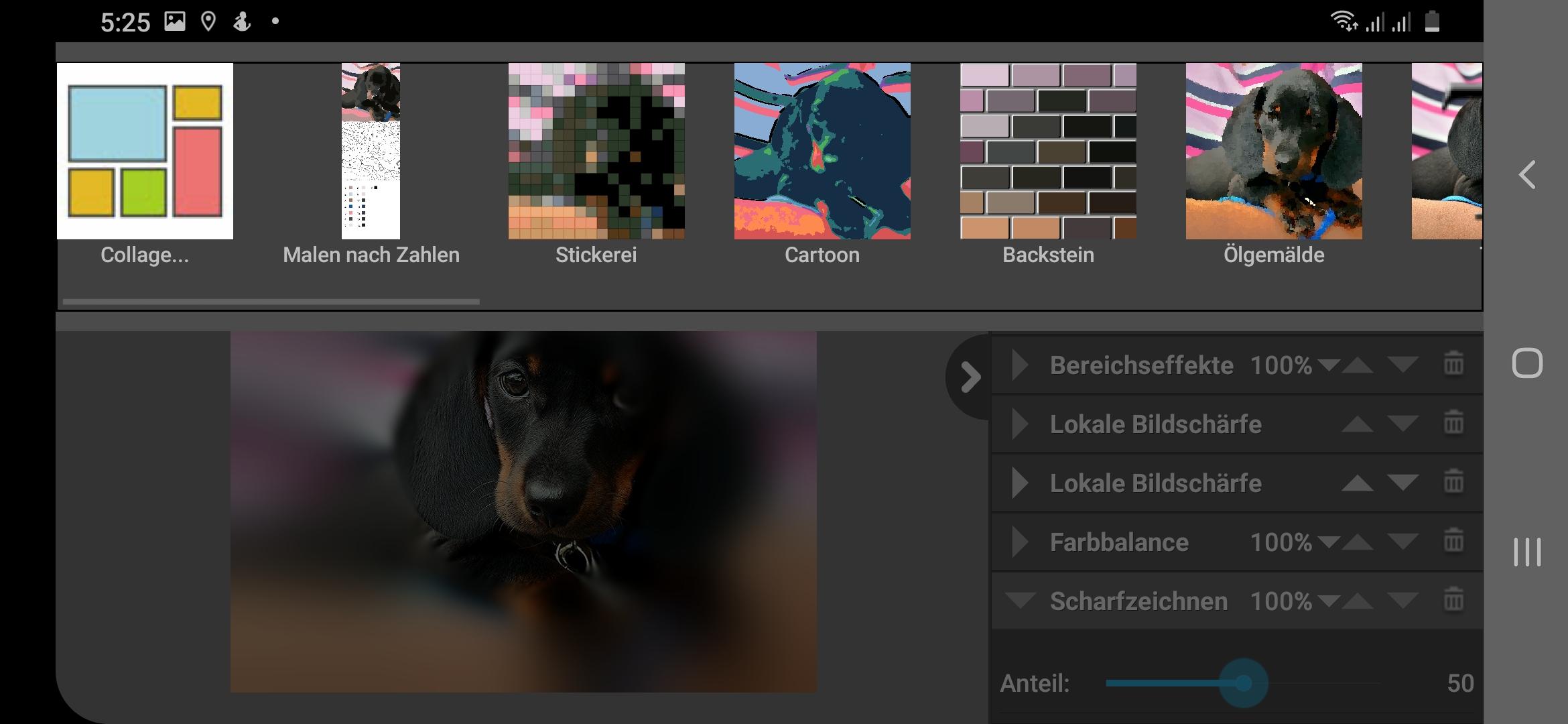Tap the Android home button
The width and height of the screenshot is (1568, 724).
click(x=1527, y=363)
